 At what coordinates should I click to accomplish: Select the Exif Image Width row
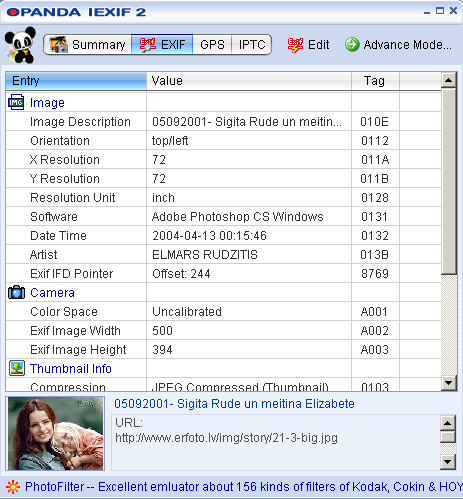pos(223,330)
